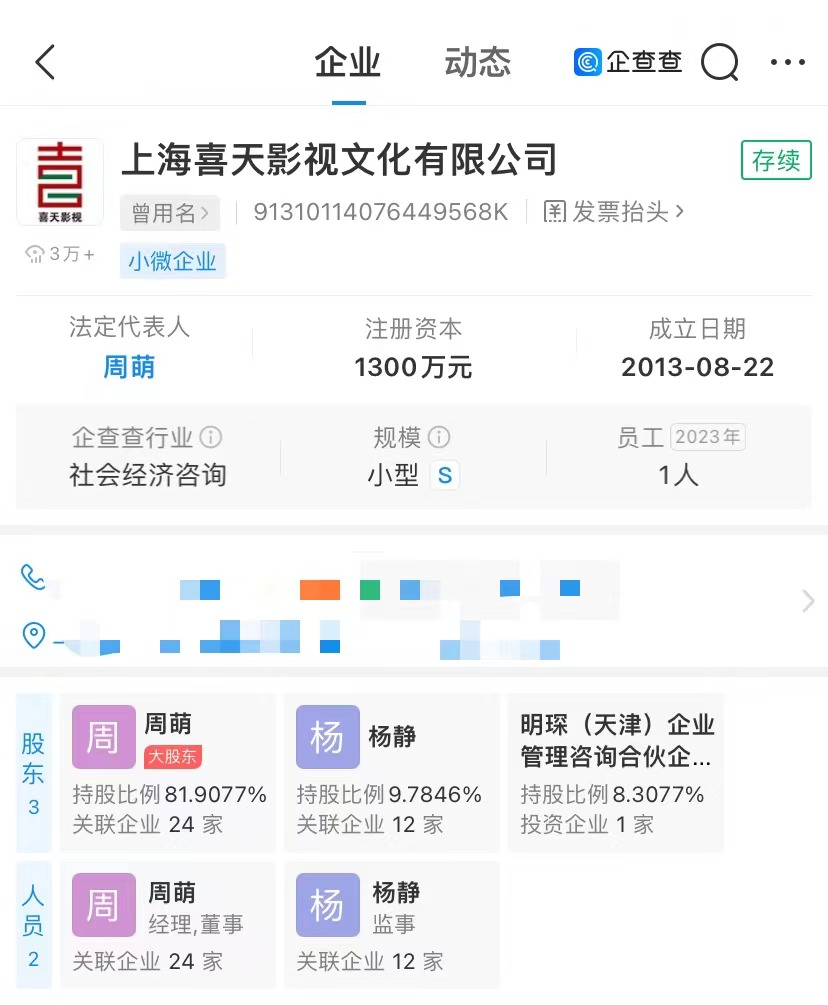
Task: Show info for 企查查行业
Action: (211, 437)
